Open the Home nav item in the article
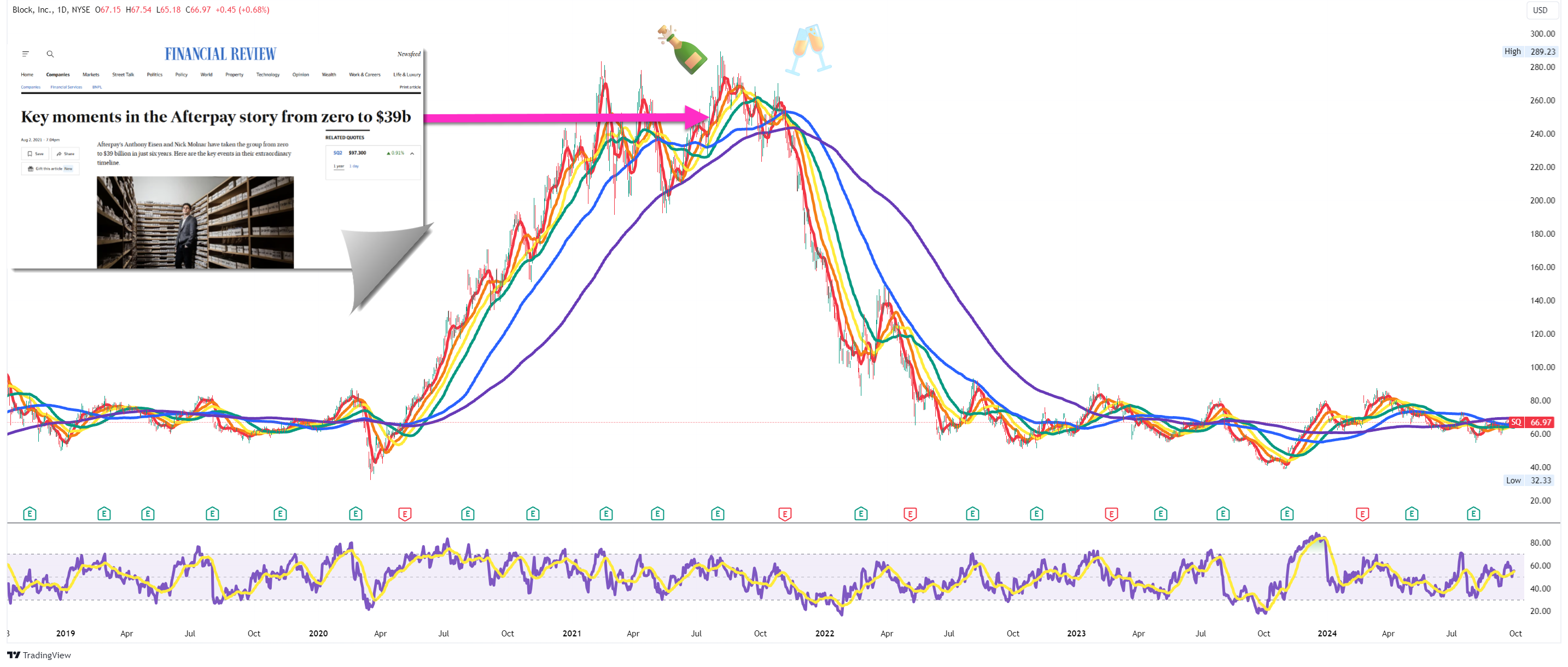 27,75
